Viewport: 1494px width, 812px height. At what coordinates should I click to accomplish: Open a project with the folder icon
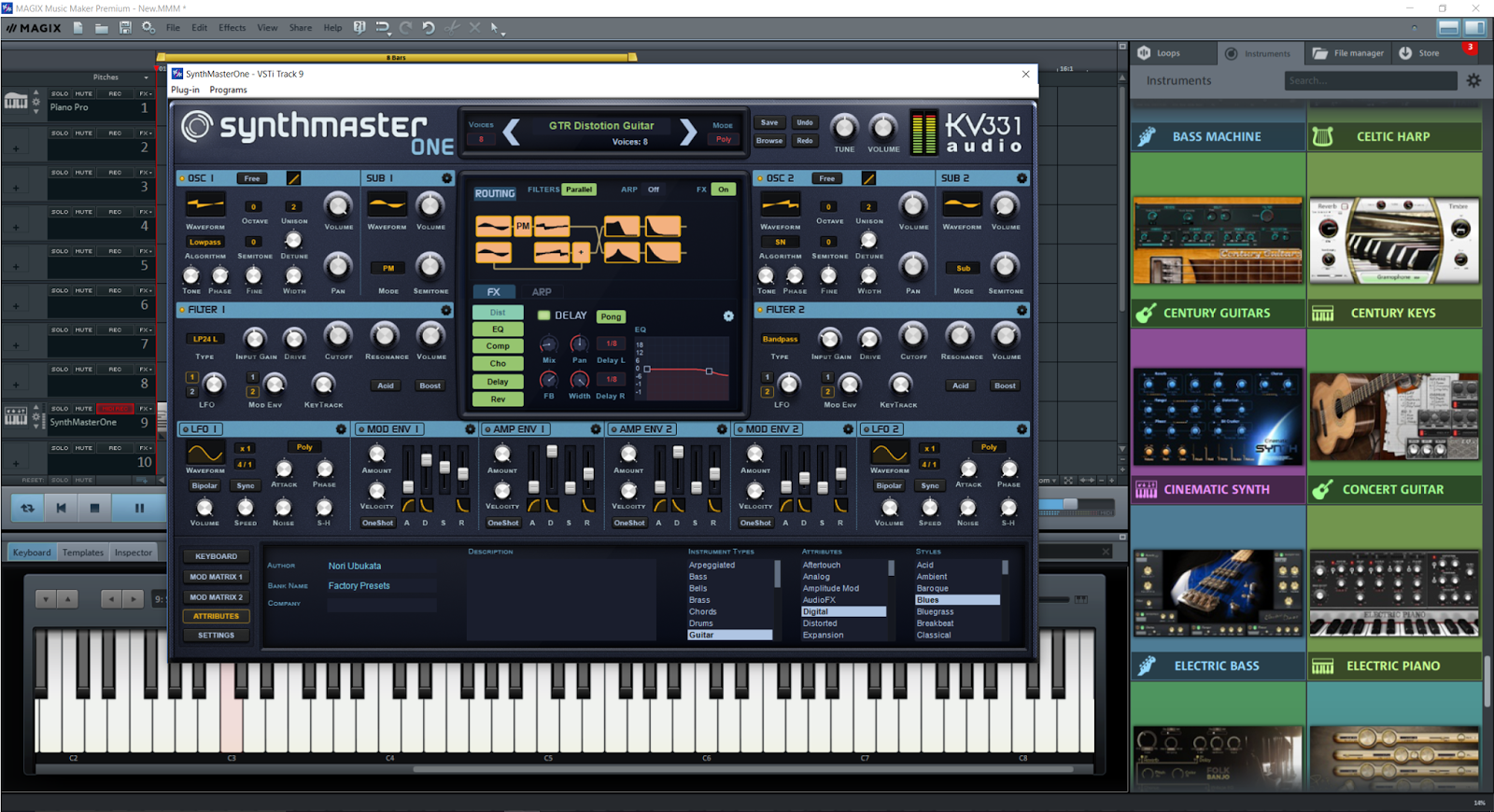[102, 28]
